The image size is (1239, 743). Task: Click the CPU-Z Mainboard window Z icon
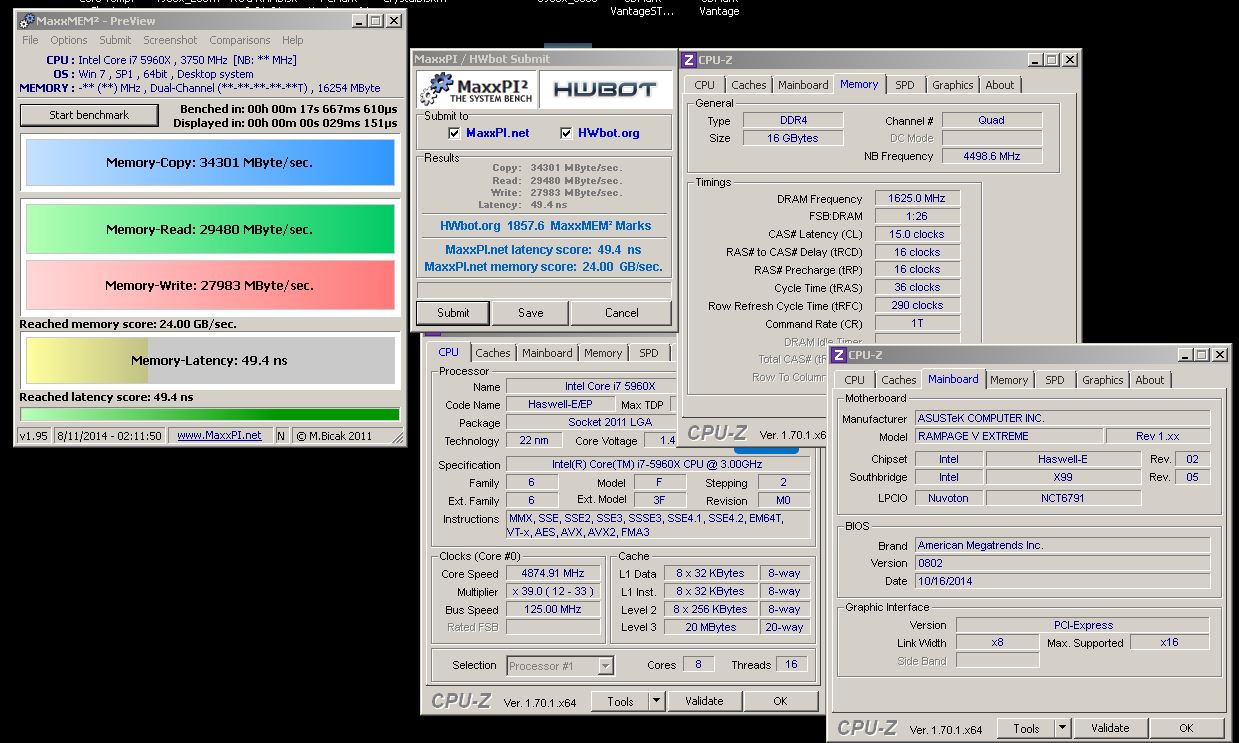(x=839, y=355)
